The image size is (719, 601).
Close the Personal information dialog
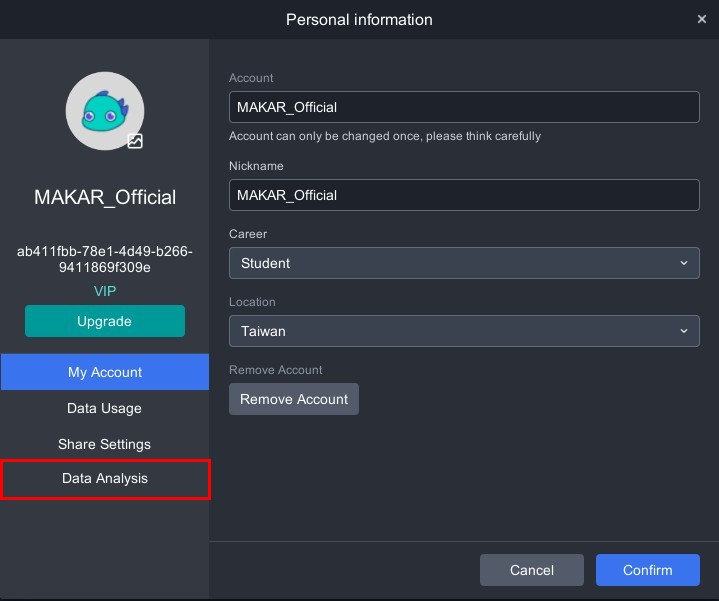(x=702, y=19)
